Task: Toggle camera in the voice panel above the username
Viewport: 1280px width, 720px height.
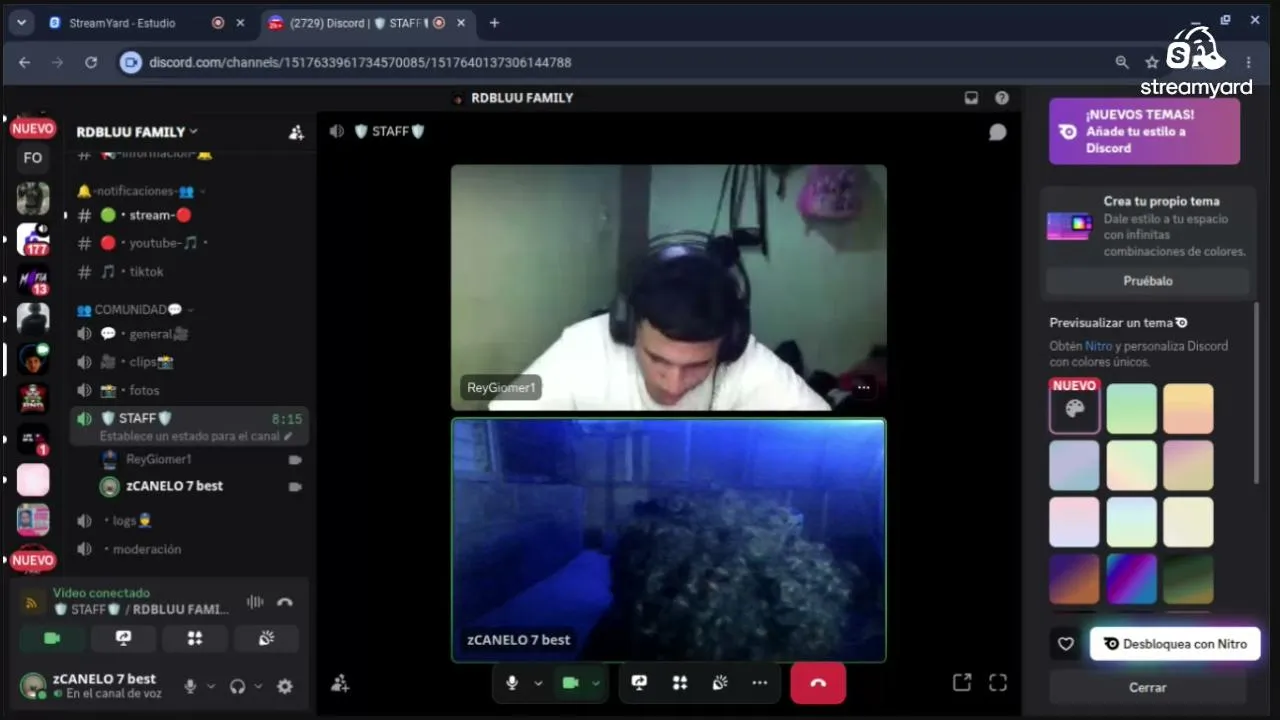Action: click(53, 638)
